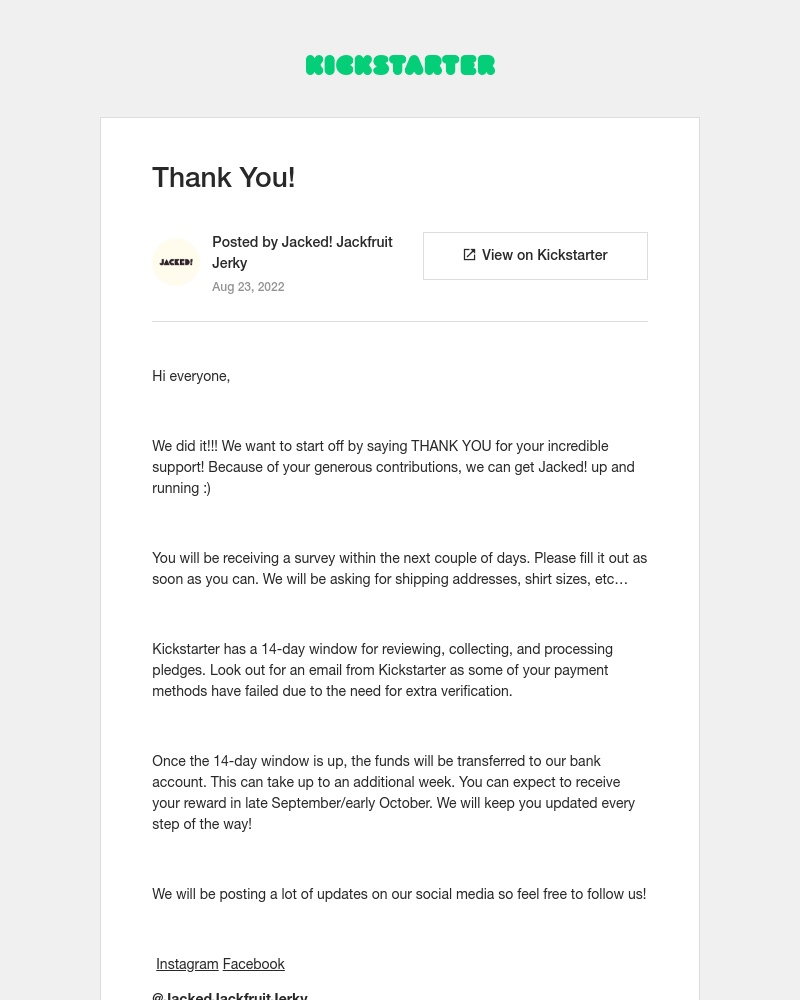Open the View on Kickstarter button
800x1000 pixels.
(535, 255)
